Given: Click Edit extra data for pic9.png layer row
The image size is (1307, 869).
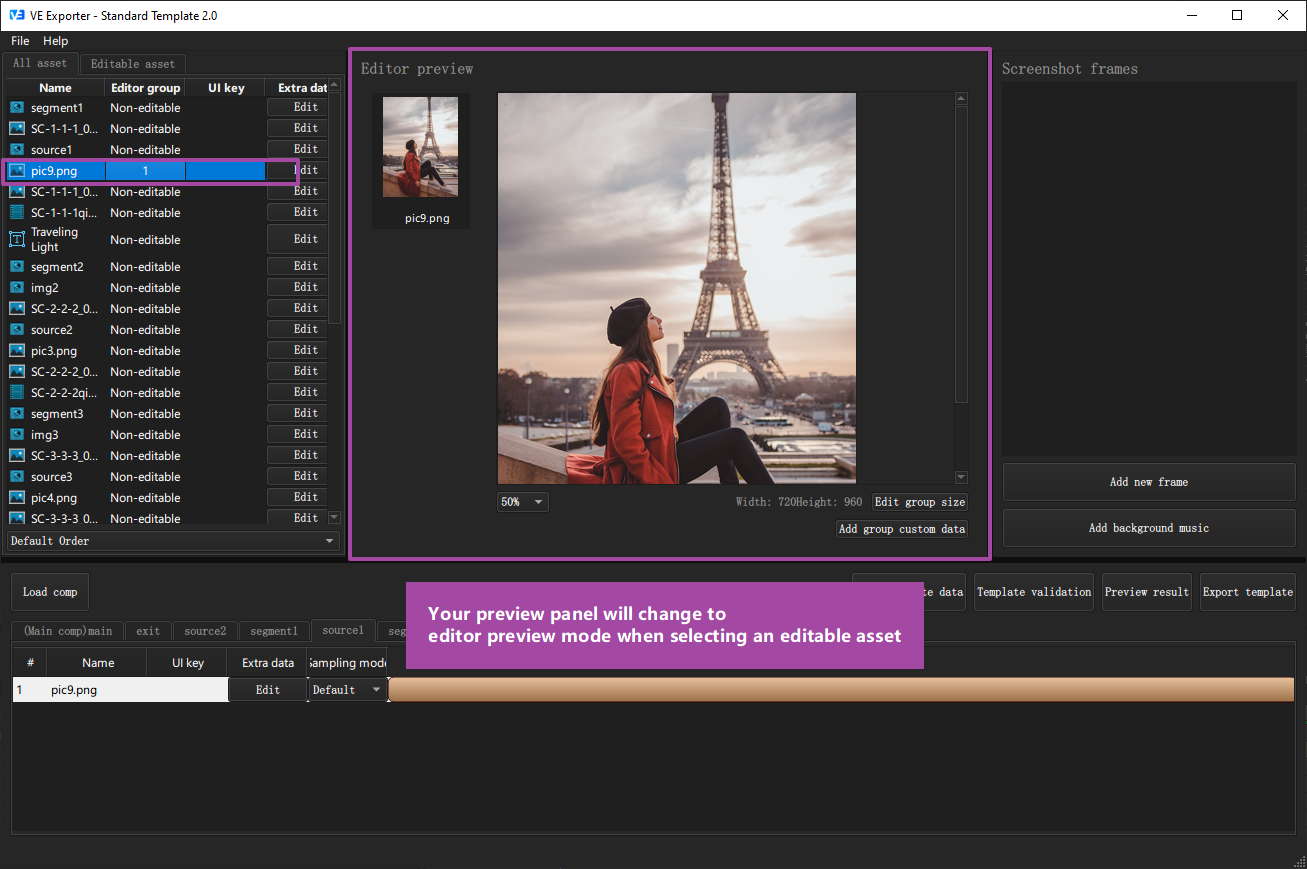Looking at the screenshot, I should click(268, 690).
